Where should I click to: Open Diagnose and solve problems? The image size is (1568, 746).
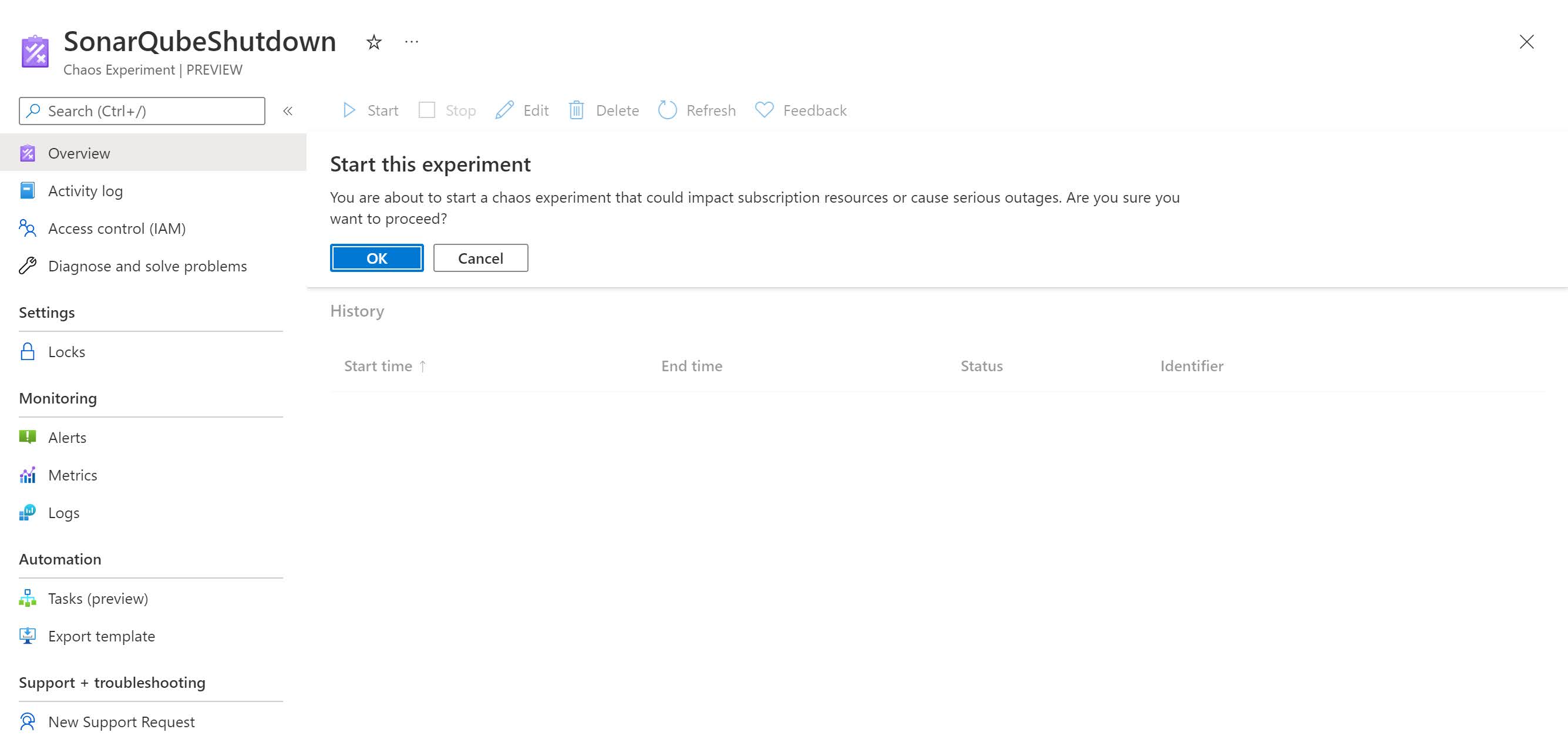tap(147, 267)
